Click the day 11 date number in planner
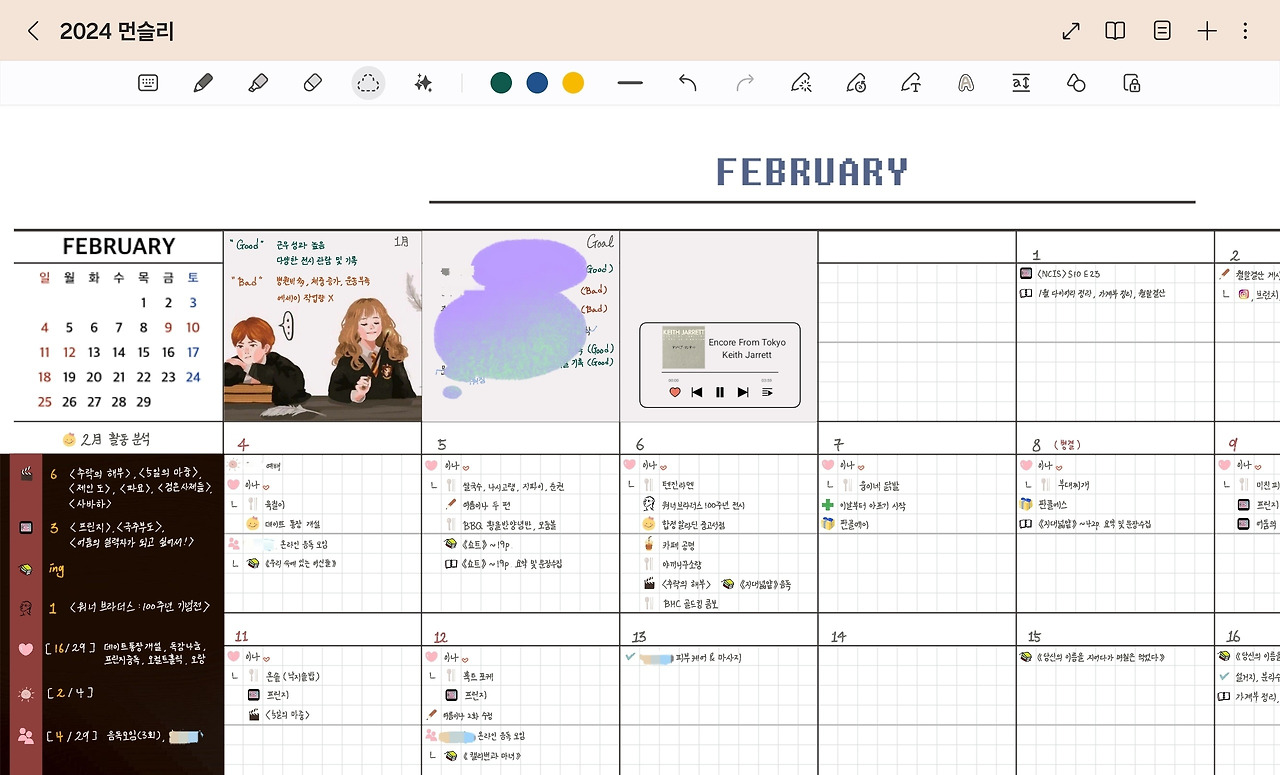 click(x=241, y=636)
